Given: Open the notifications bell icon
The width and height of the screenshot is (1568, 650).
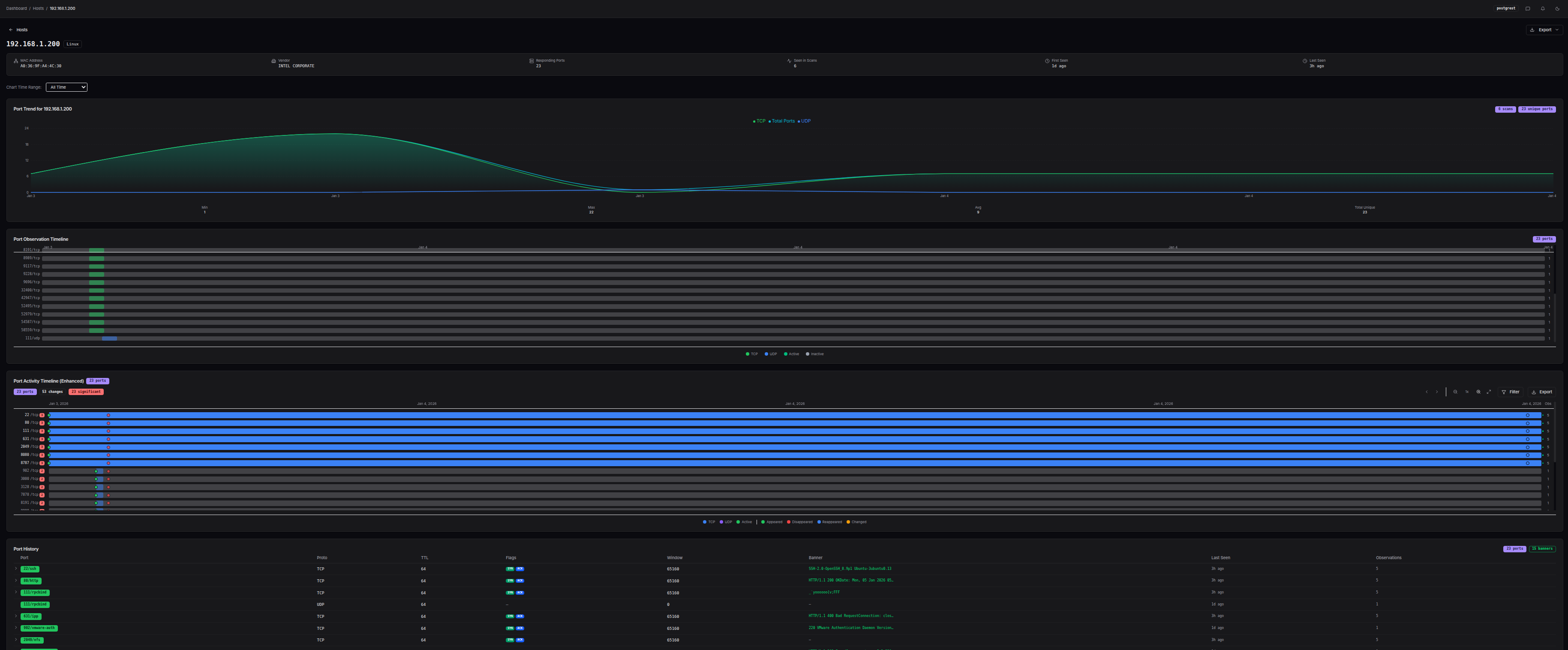Looking at the screenshot, I should (1542, 9).
